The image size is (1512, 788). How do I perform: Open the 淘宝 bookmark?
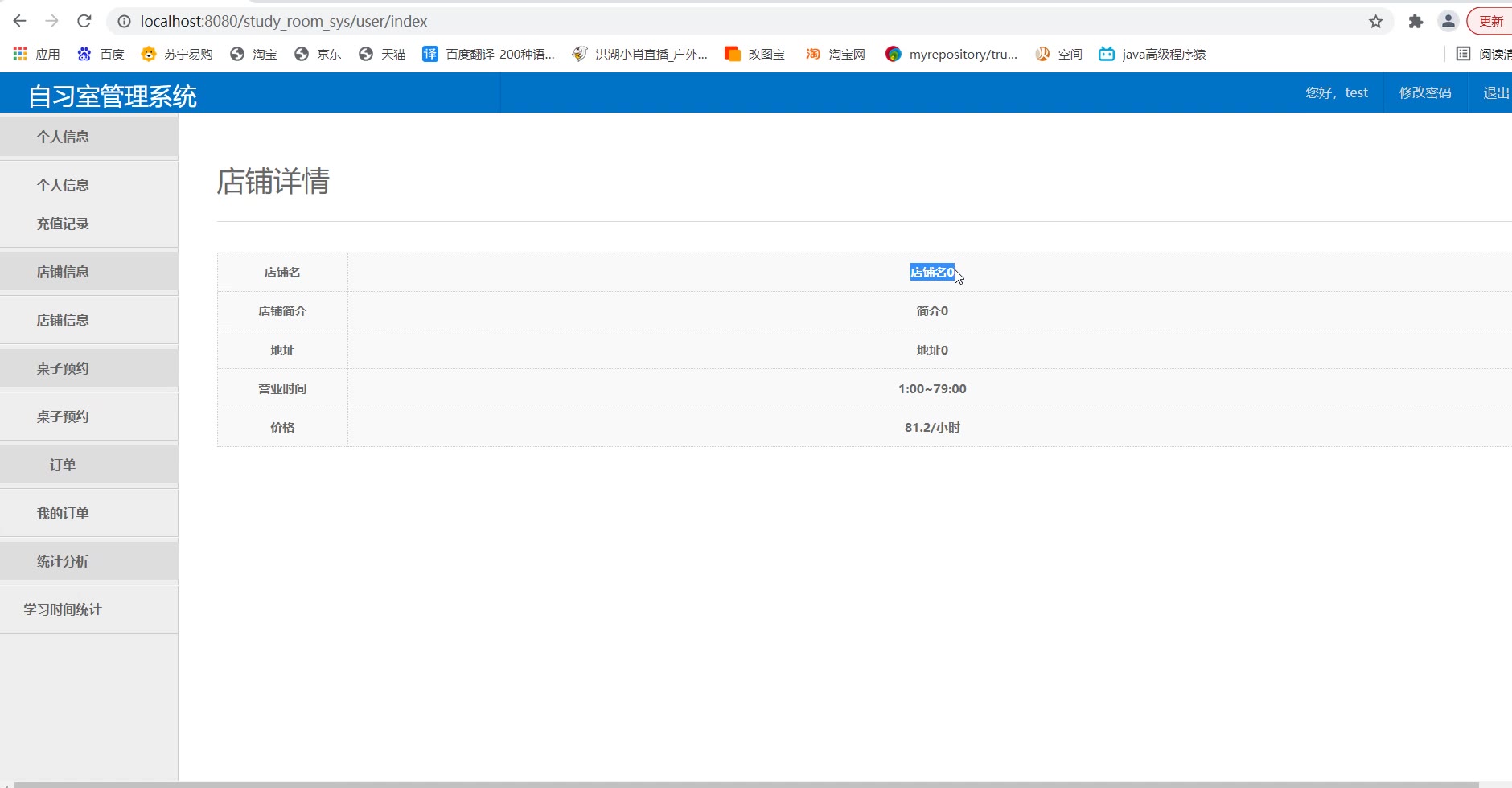pyautogui.click(x=253, y=54)
